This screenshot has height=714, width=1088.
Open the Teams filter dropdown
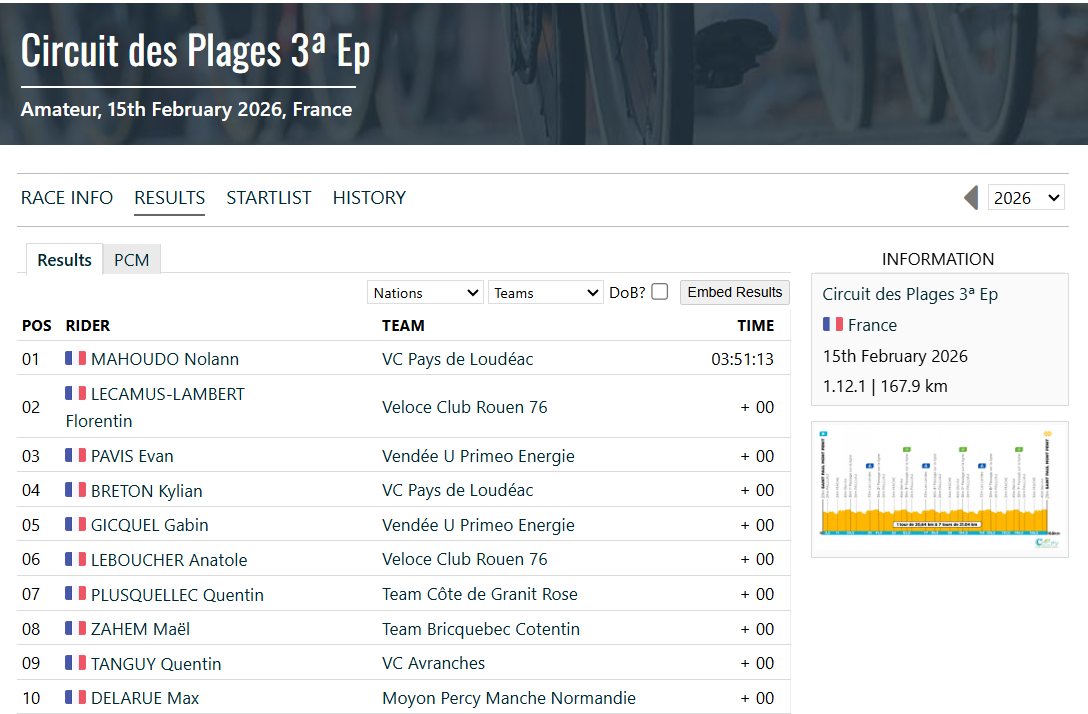545,293
